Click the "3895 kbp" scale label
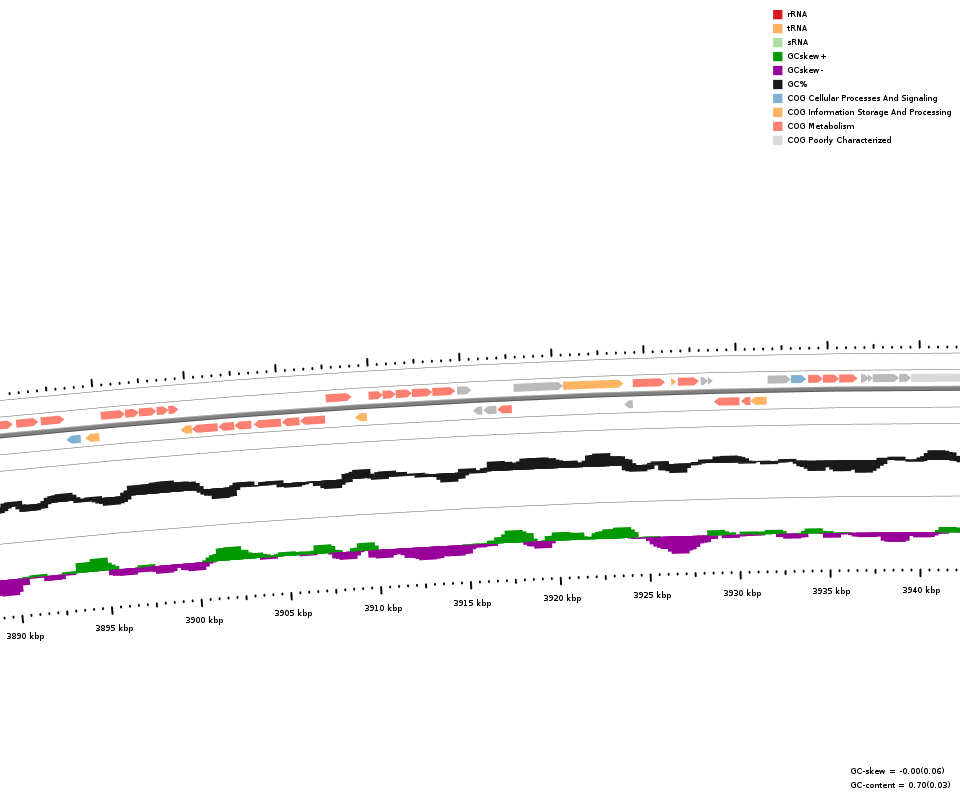The image size is (960, 800). 114,629
